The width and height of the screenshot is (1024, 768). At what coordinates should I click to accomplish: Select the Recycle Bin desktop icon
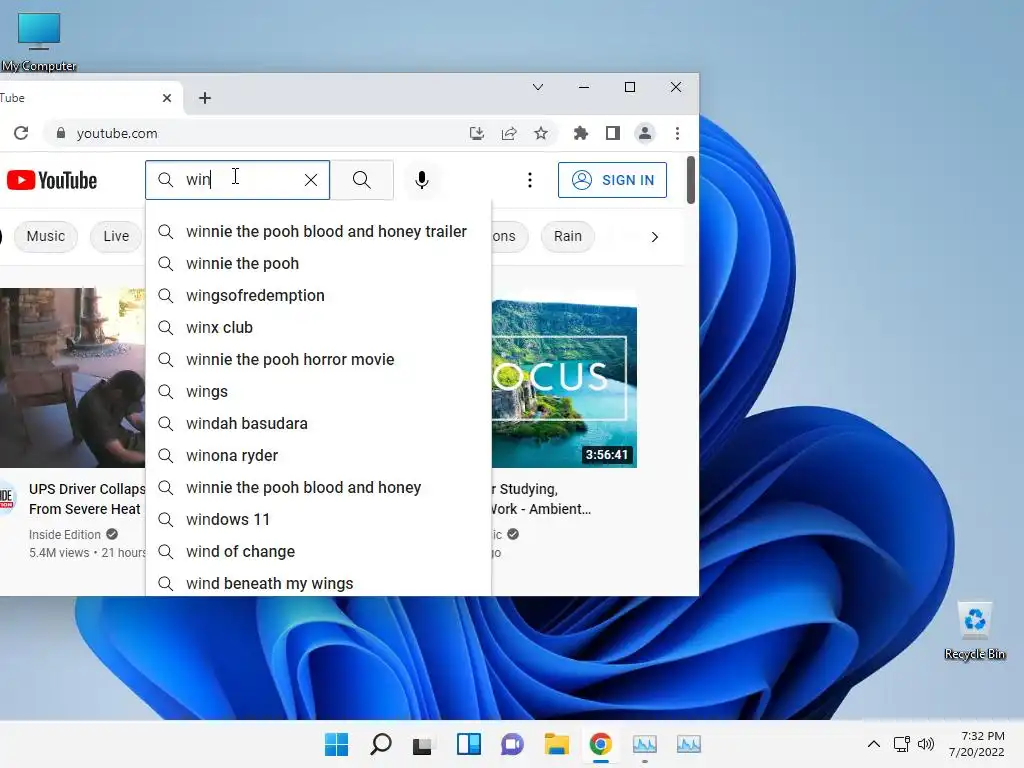point(975,631)
